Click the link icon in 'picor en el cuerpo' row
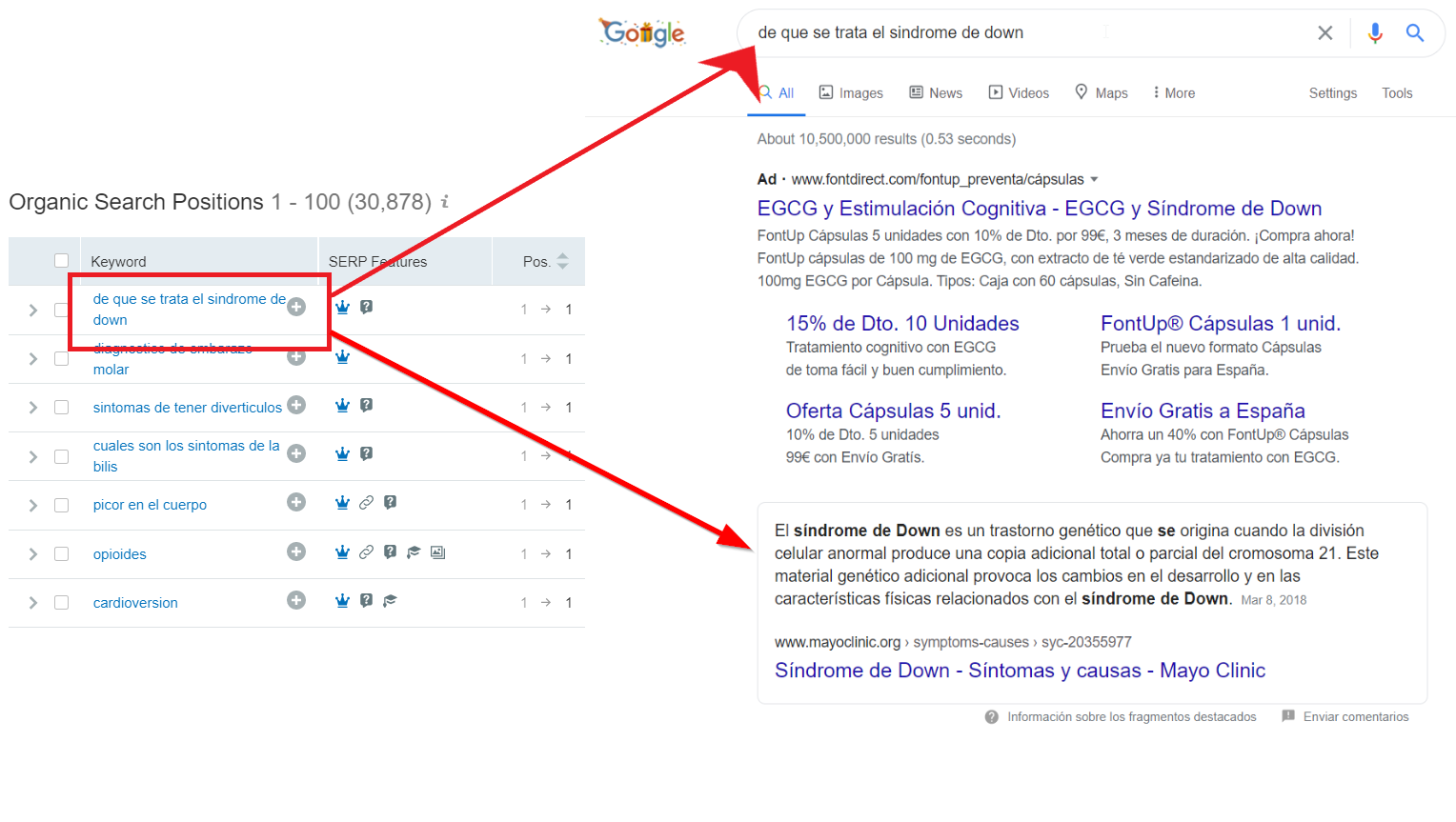Viewport: 1456px width, 822px height. pyautogui.click(x=366, y=503)
